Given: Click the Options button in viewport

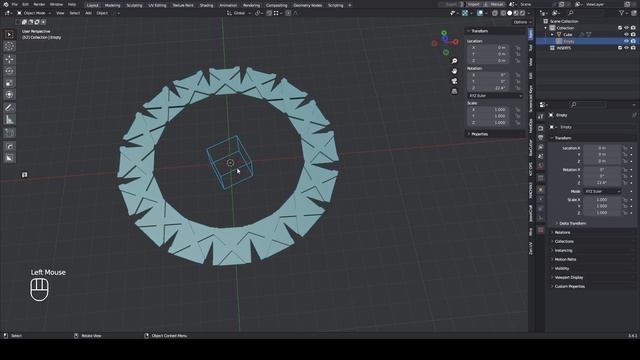Looking at the screenshot, I should (x=522, y=22).
